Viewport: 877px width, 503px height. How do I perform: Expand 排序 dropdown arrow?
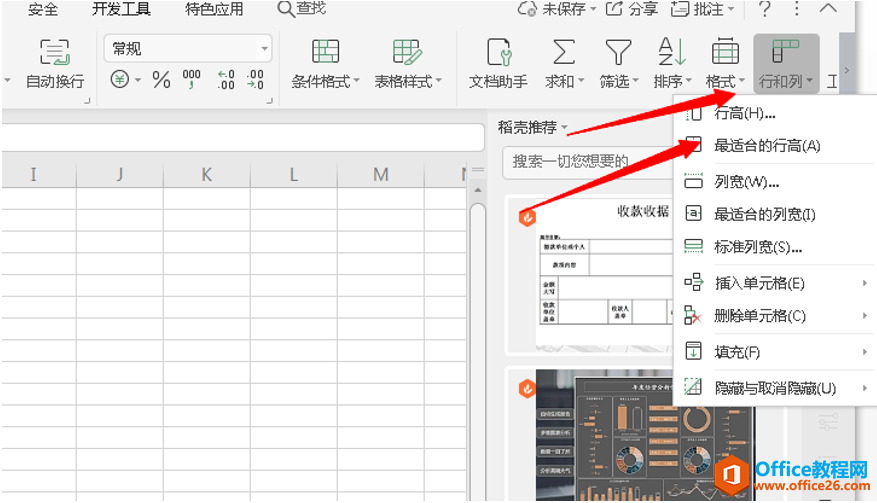(689, 81)
